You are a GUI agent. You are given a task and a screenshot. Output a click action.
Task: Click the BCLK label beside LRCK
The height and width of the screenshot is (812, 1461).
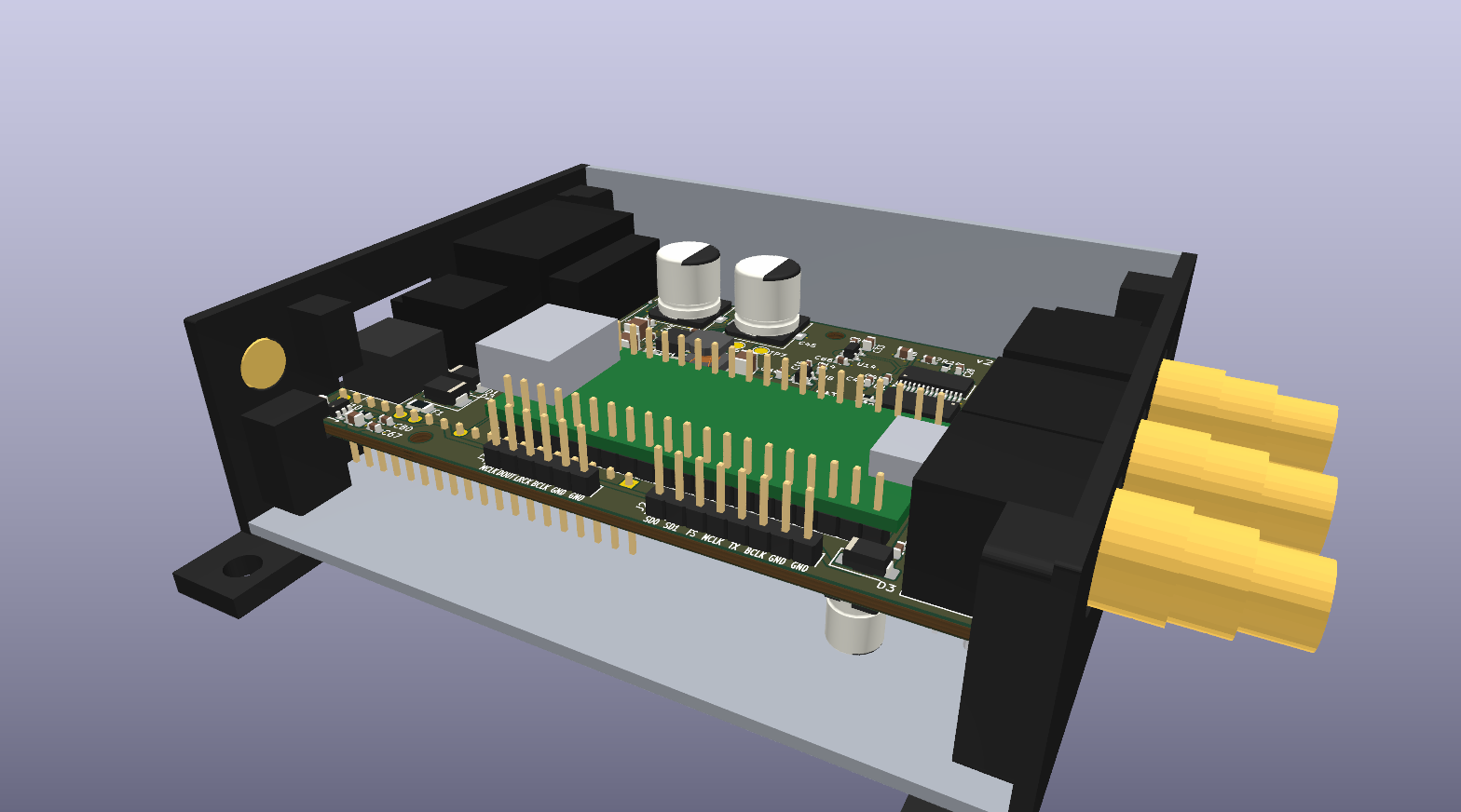point(539,485)
